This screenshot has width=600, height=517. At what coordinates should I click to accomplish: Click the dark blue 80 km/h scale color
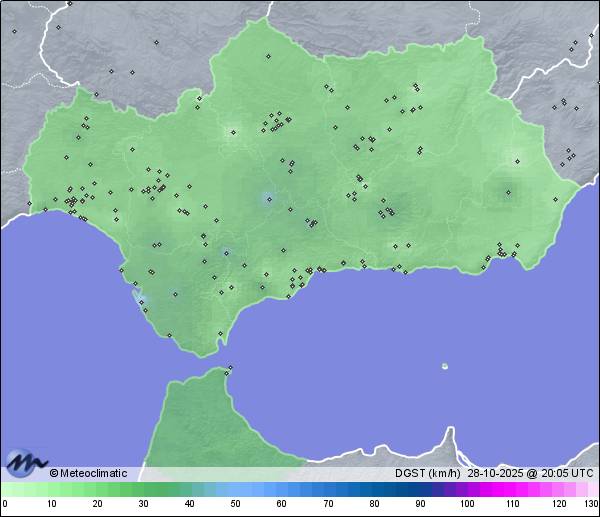pyautogui.click(x=374, y=489)
